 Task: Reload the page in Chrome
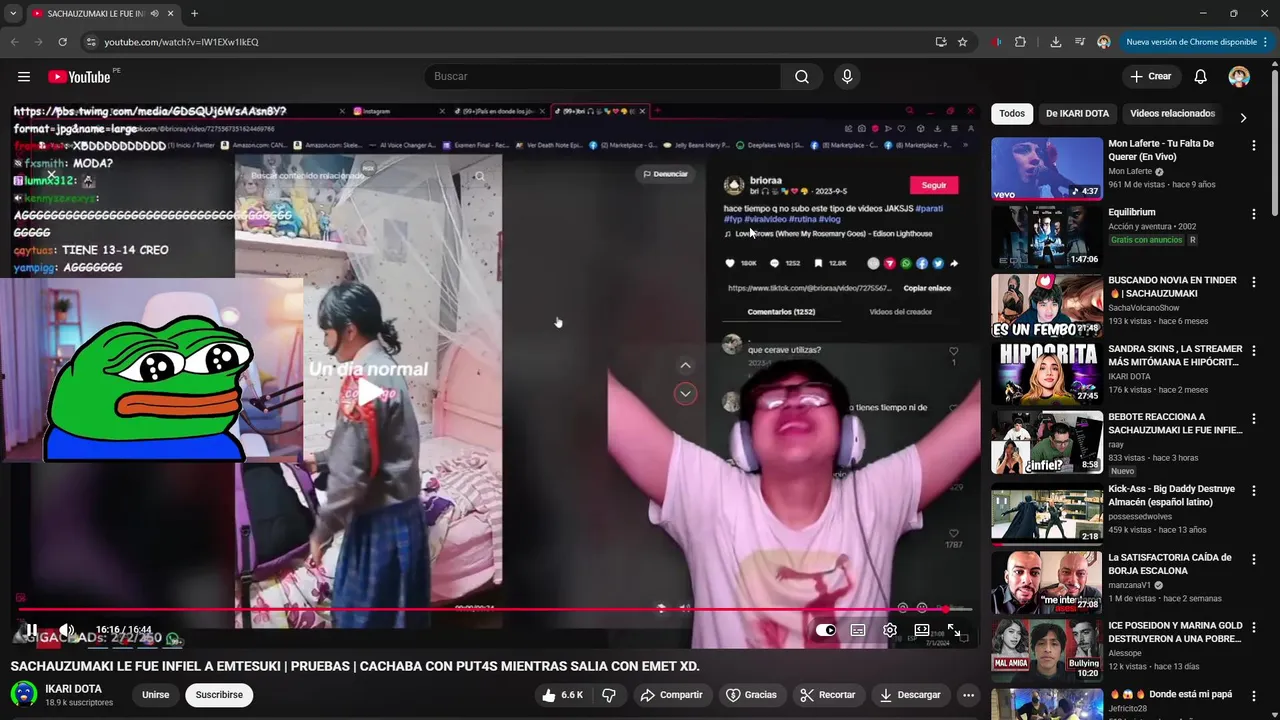click(x=62, y=42)
